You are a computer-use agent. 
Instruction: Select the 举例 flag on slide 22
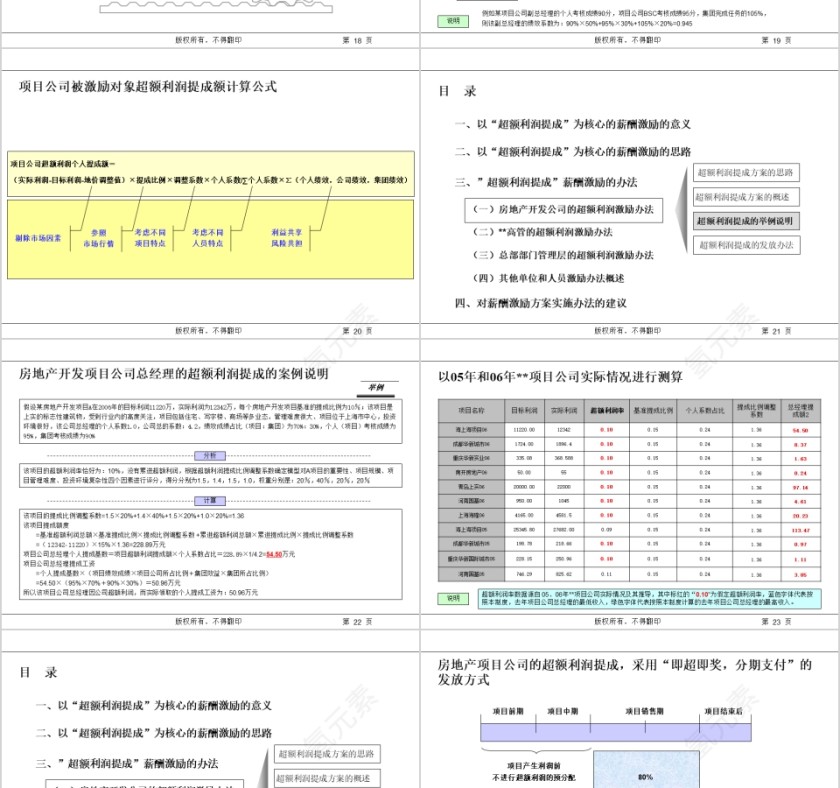[x=378, y=386]
